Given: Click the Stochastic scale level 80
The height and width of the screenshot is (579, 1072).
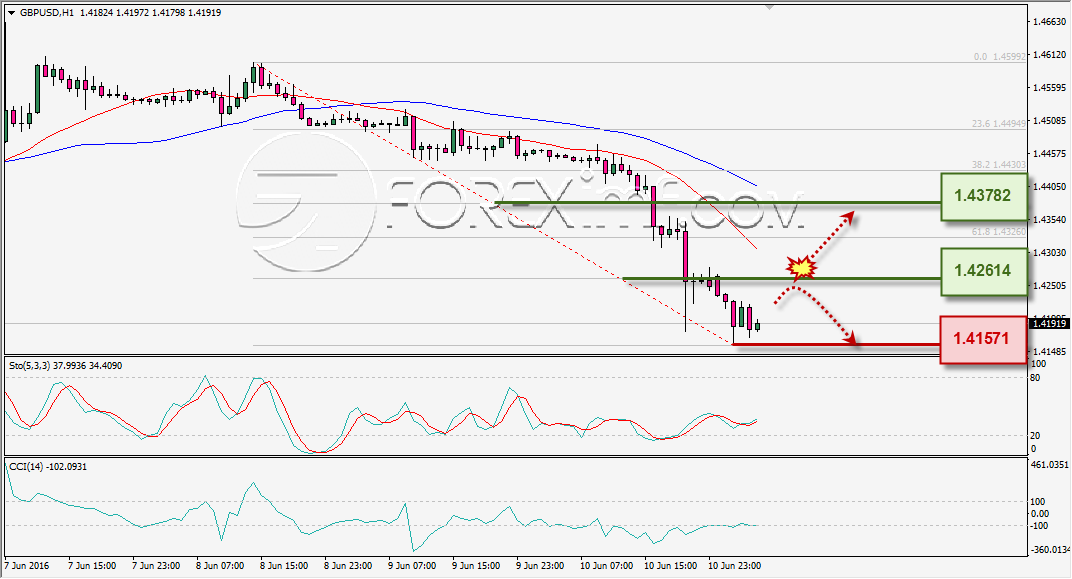Looking at the screenshot, I should point(1035,378).
